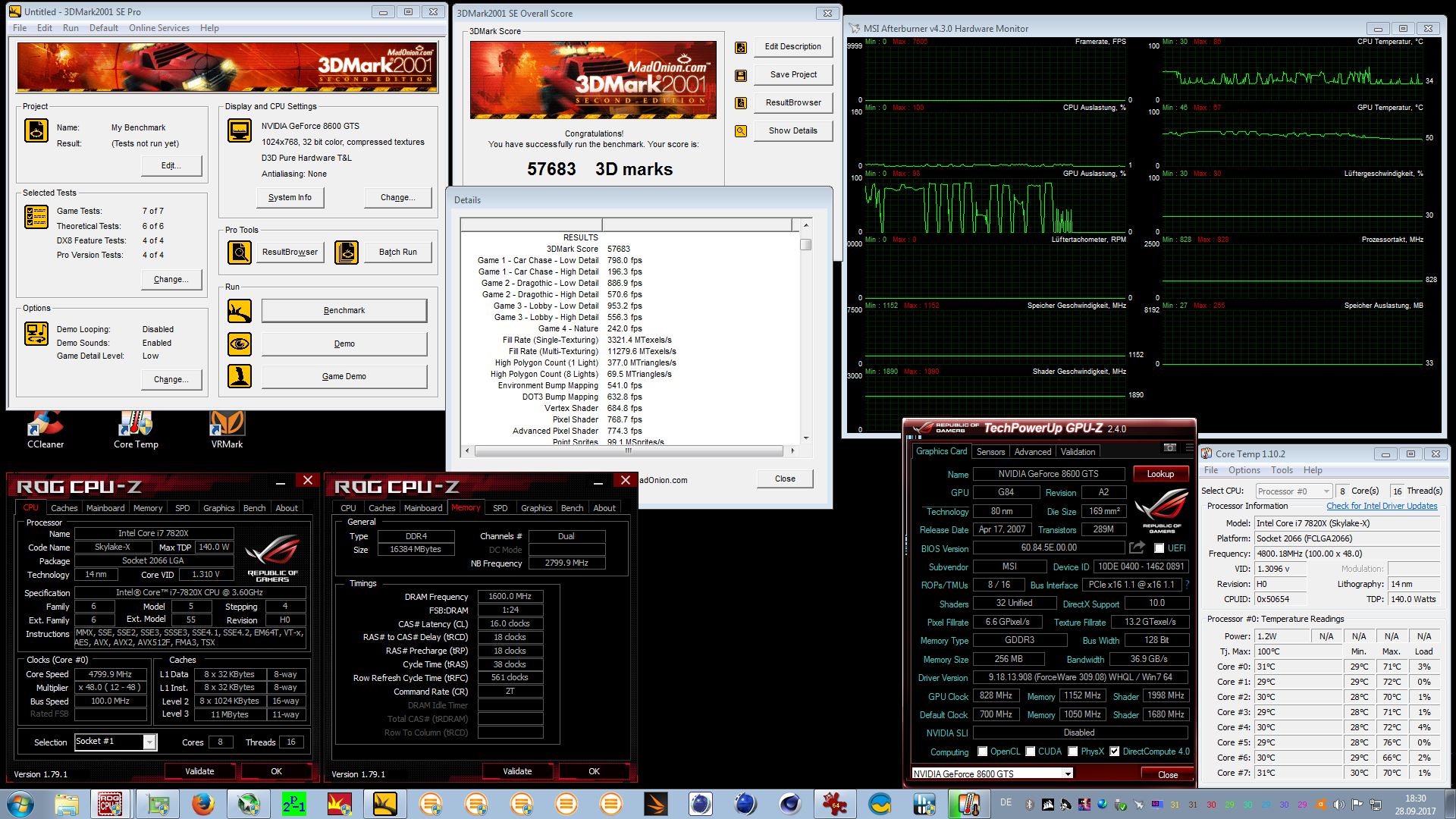Click the Project name icon in 3DMark

point(36,130)
